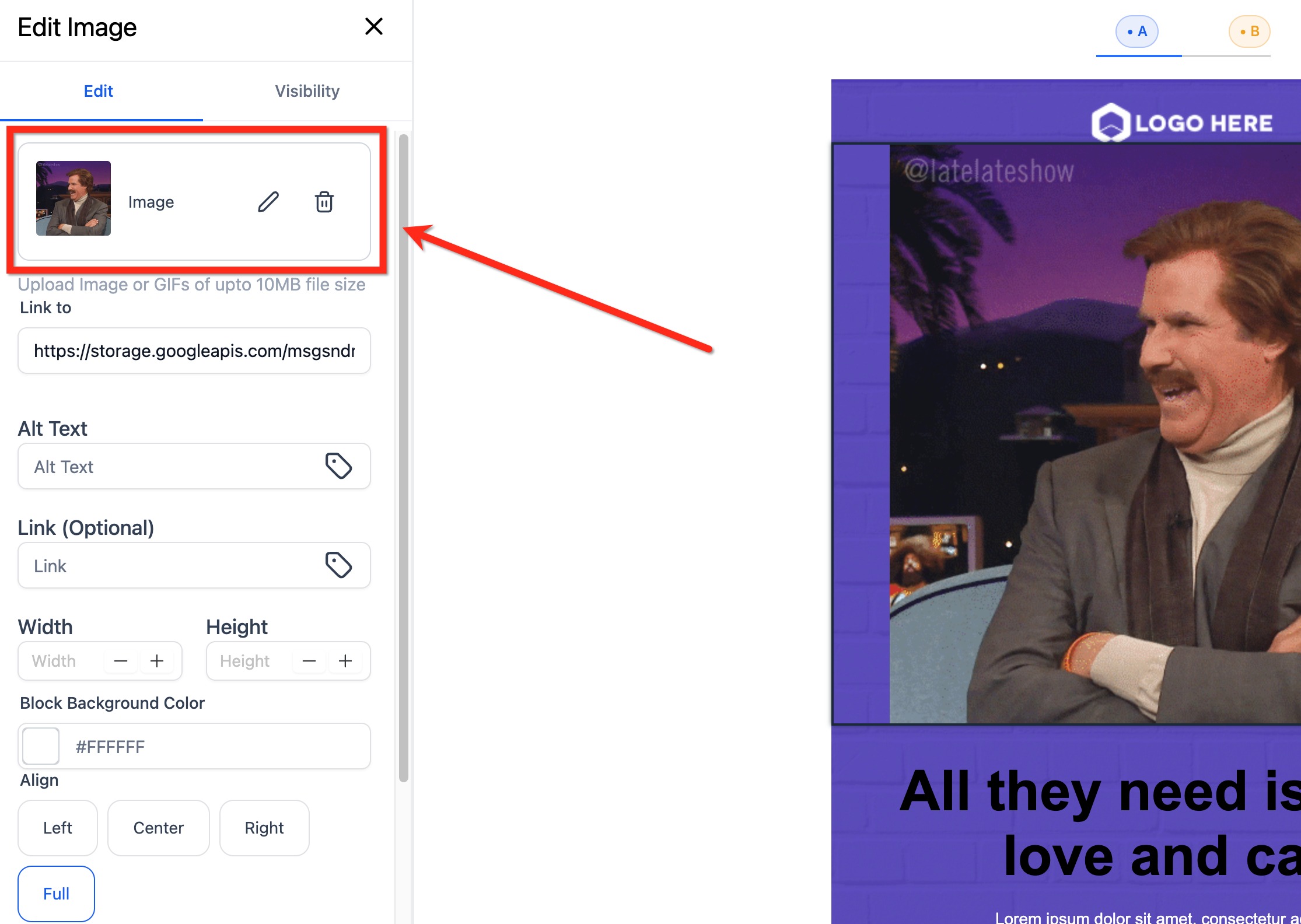This screenshot has height=924, width=1301.
Task: Switch to variant B
Action: click(1249, 32)
